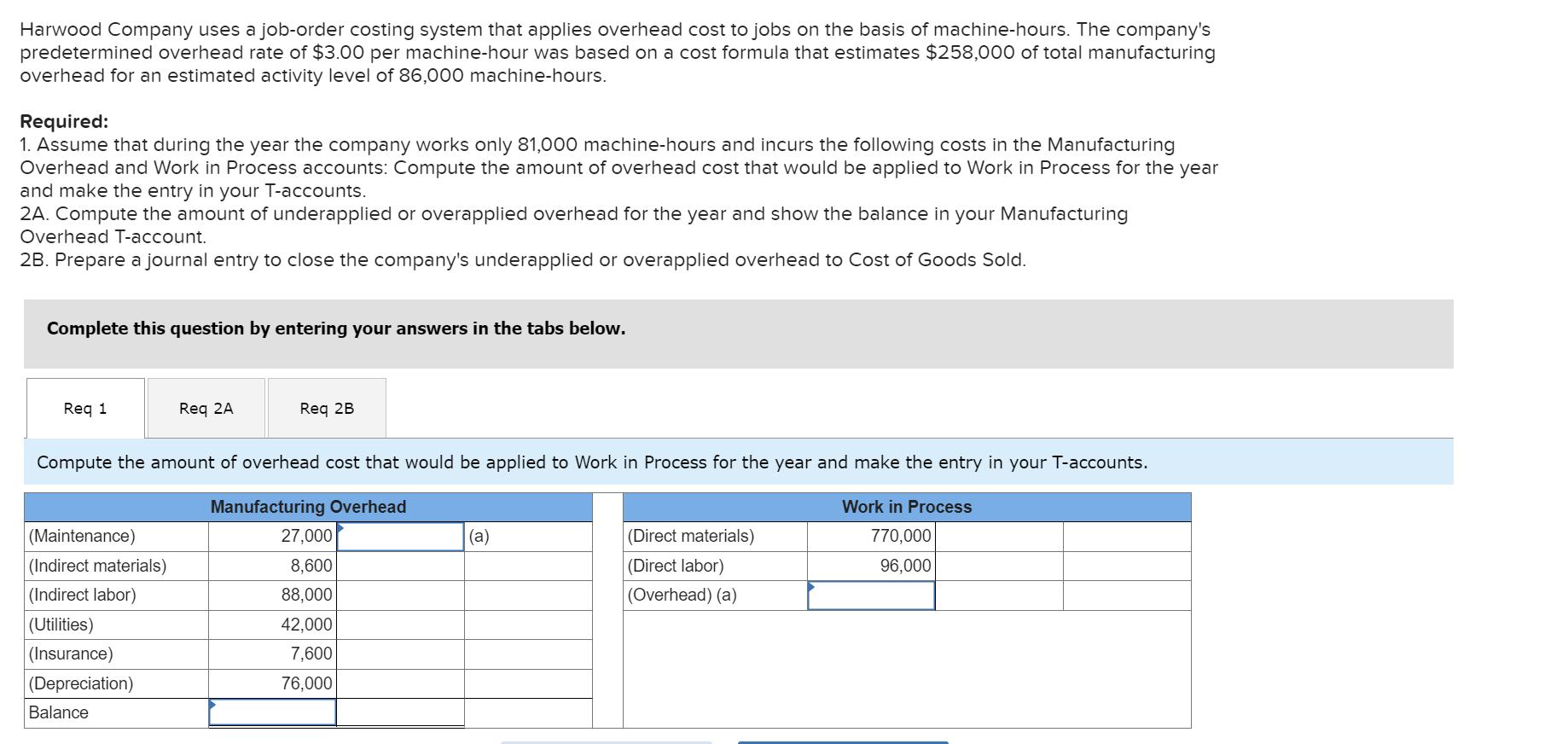Select the empty credit cell in the Indirect materials row
Image resolution: width=1568 pixels, height=744 pixels.
pos(400,566)
